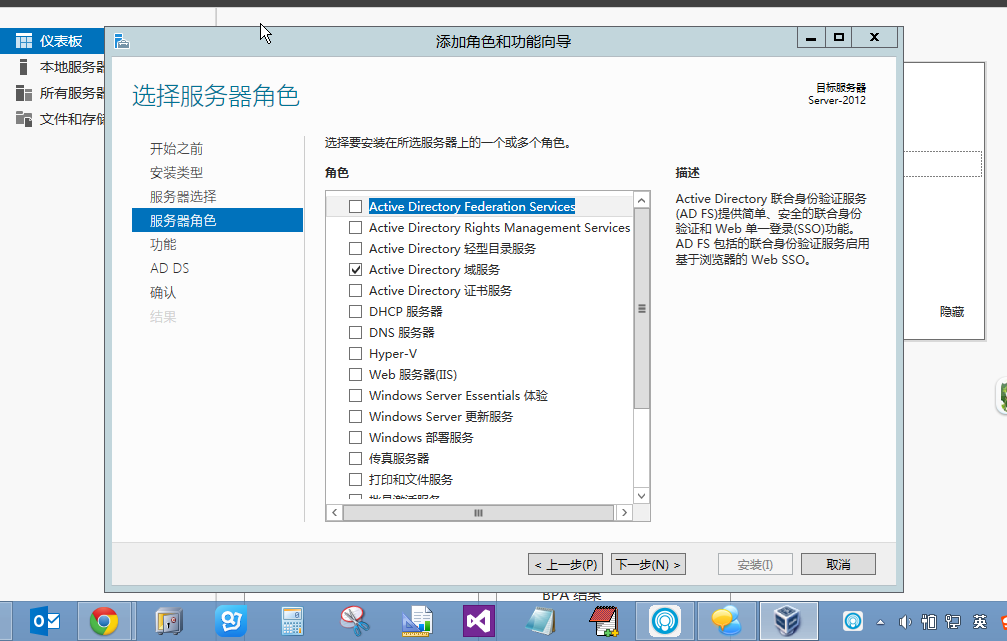1007x641 pixels.
Task: Select the 服务器角色 wizard step
Action: pos(217,220)
